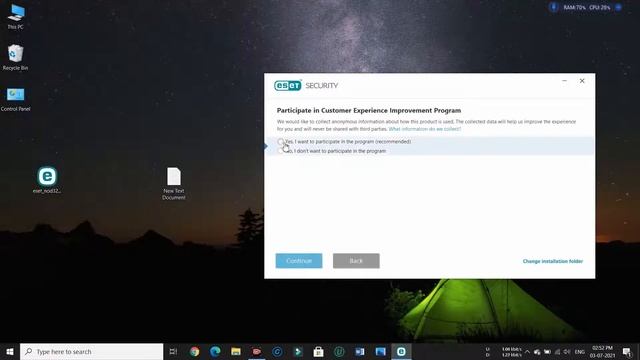Click the Continue button
The height and width of the screenshot is (360, 640).
(x=299, y=261)
